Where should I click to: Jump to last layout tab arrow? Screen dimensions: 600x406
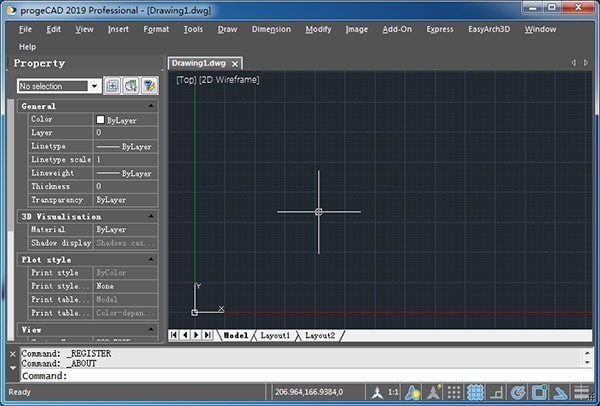(209, 335)
